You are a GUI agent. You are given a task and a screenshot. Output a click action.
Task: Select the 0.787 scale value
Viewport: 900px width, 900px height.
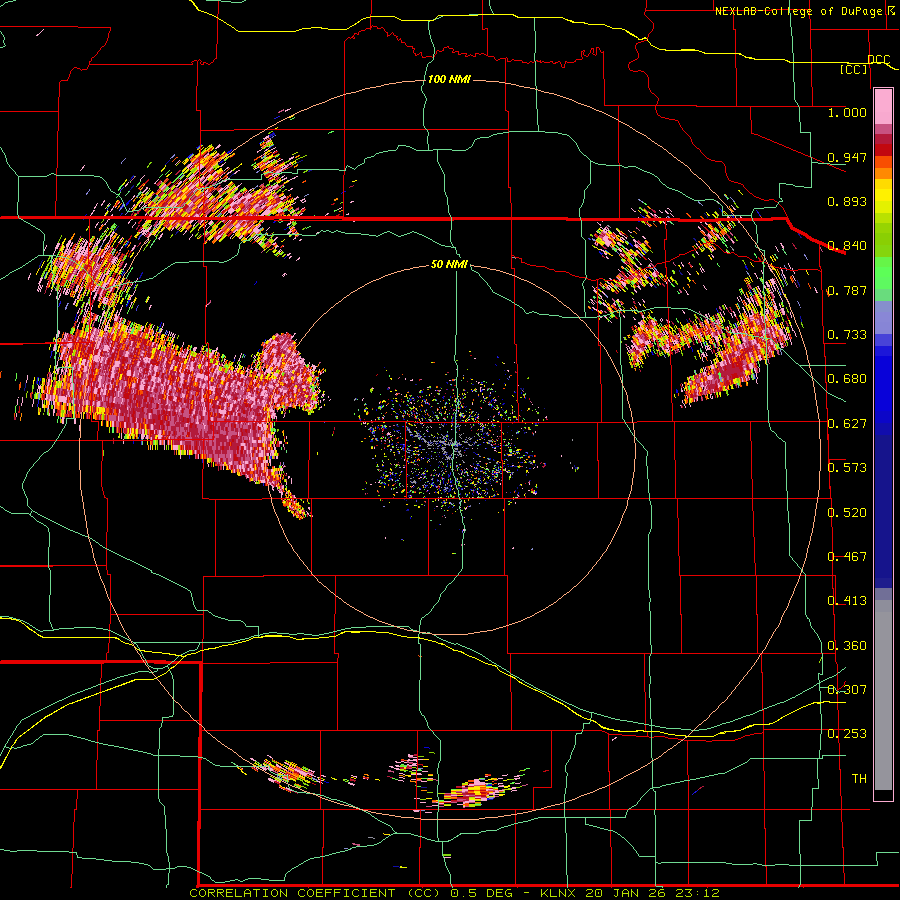(x=847, y=290)
